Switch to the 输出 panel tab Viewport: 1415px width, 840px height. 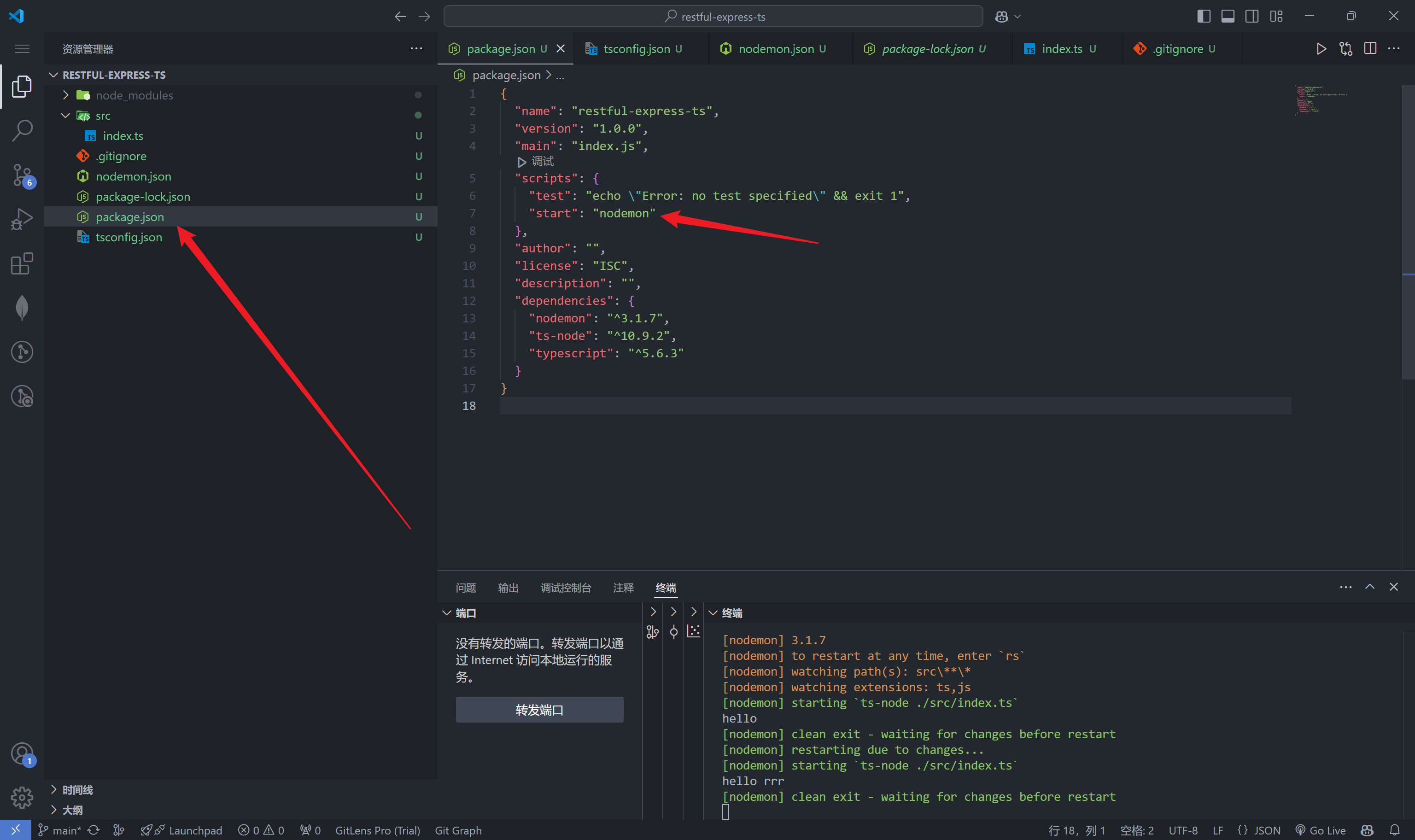(508, 588)
